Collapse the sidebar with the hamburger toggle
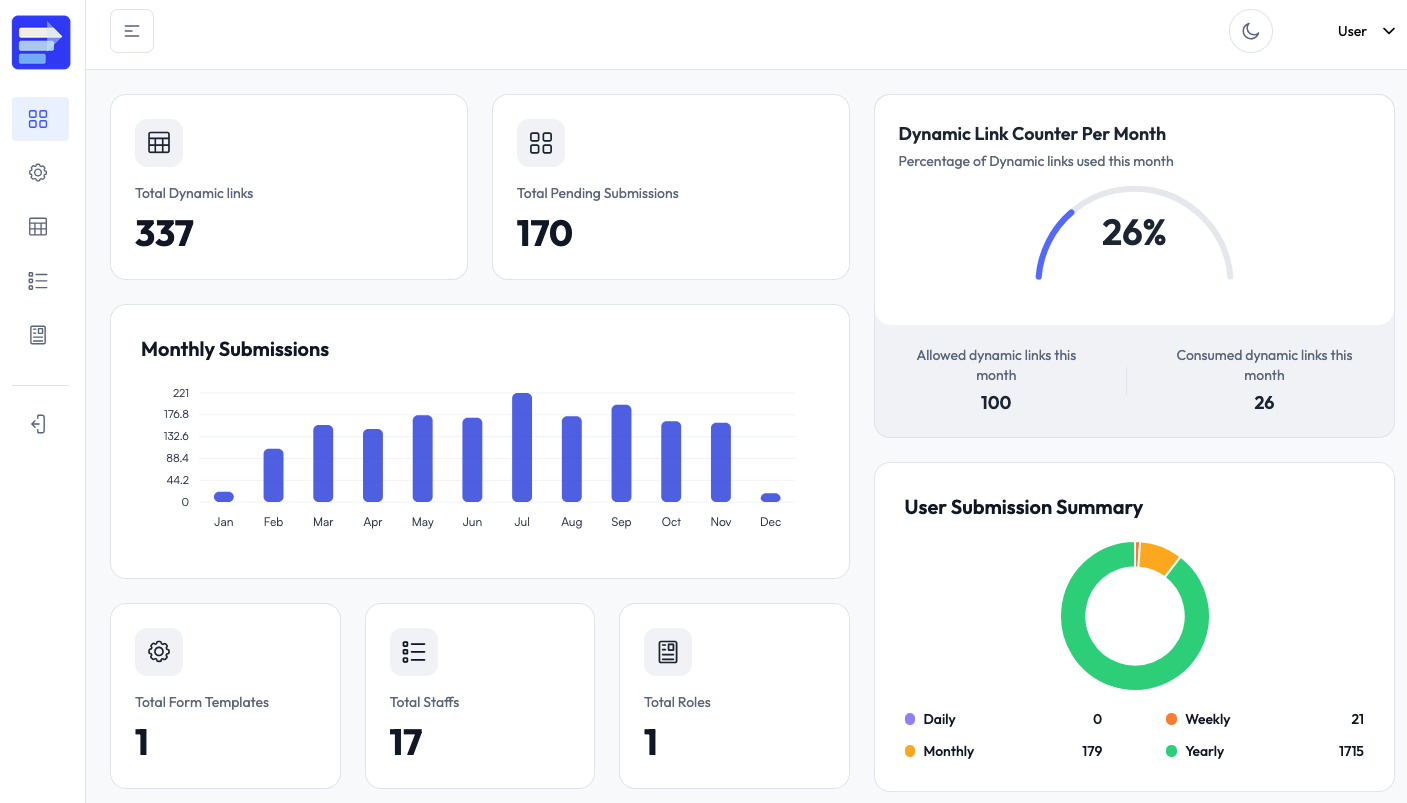Image resolution: width=1407 pixels, height=803 pixels. coord(131,31)
